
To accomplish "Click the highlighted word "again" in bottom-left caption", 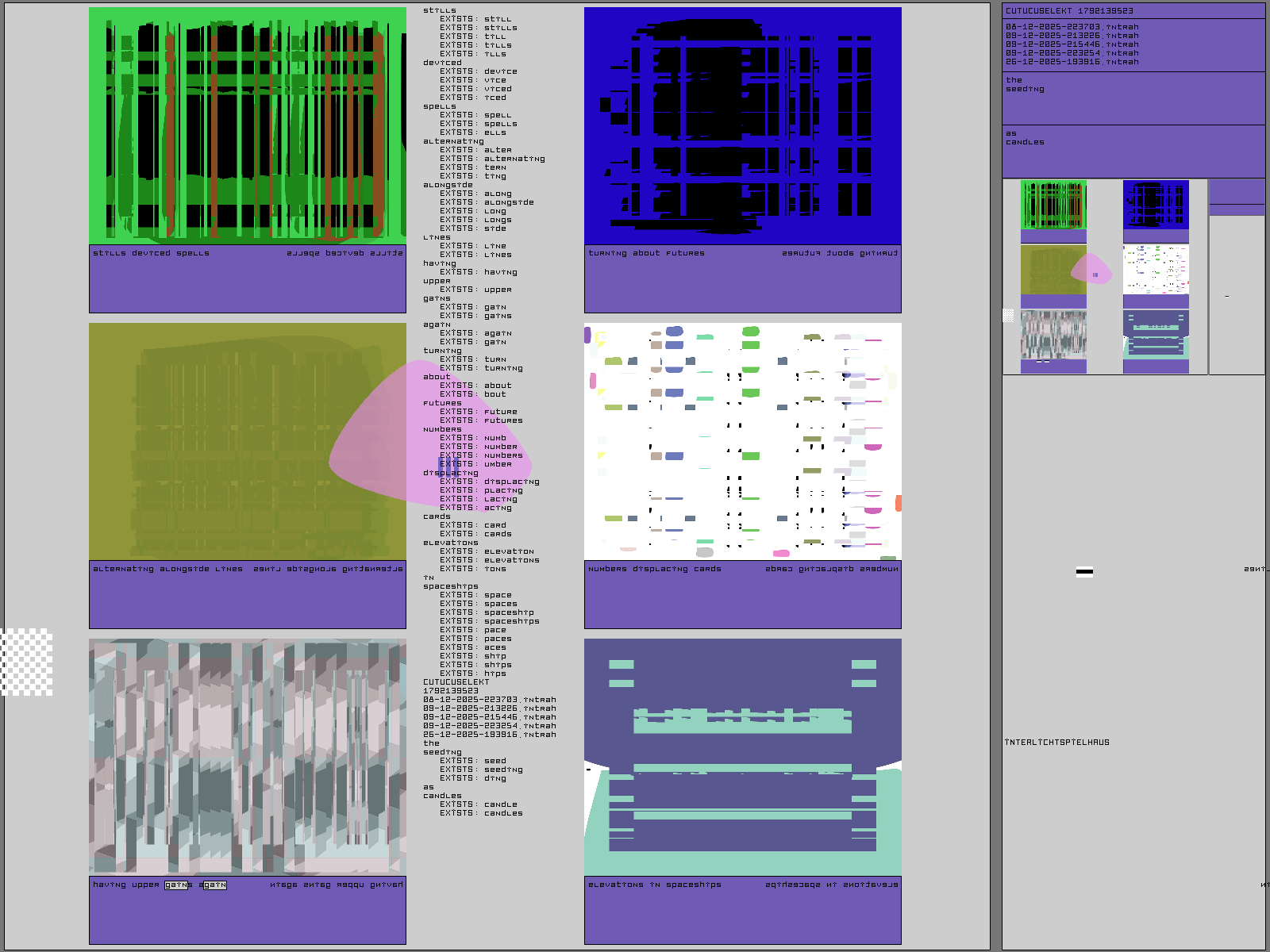I will point(214,885).
